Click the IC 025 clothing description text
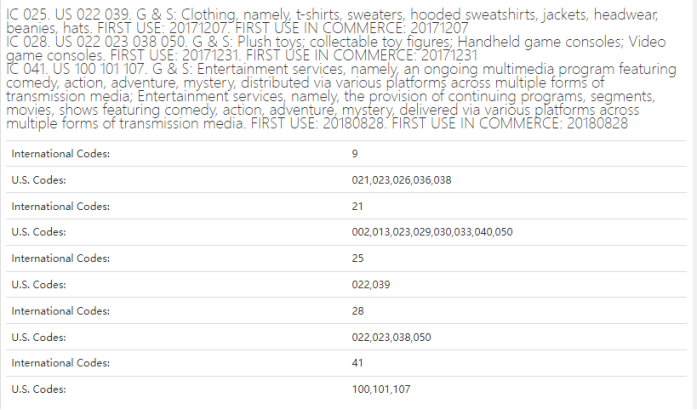 332,21
